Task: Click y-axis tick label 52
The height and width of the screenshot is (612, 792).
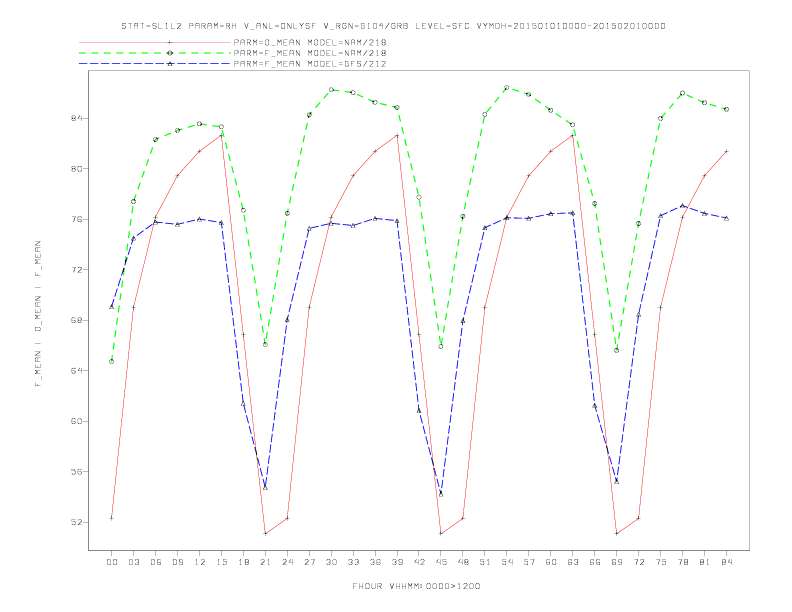Action: [x=76, y=522]
